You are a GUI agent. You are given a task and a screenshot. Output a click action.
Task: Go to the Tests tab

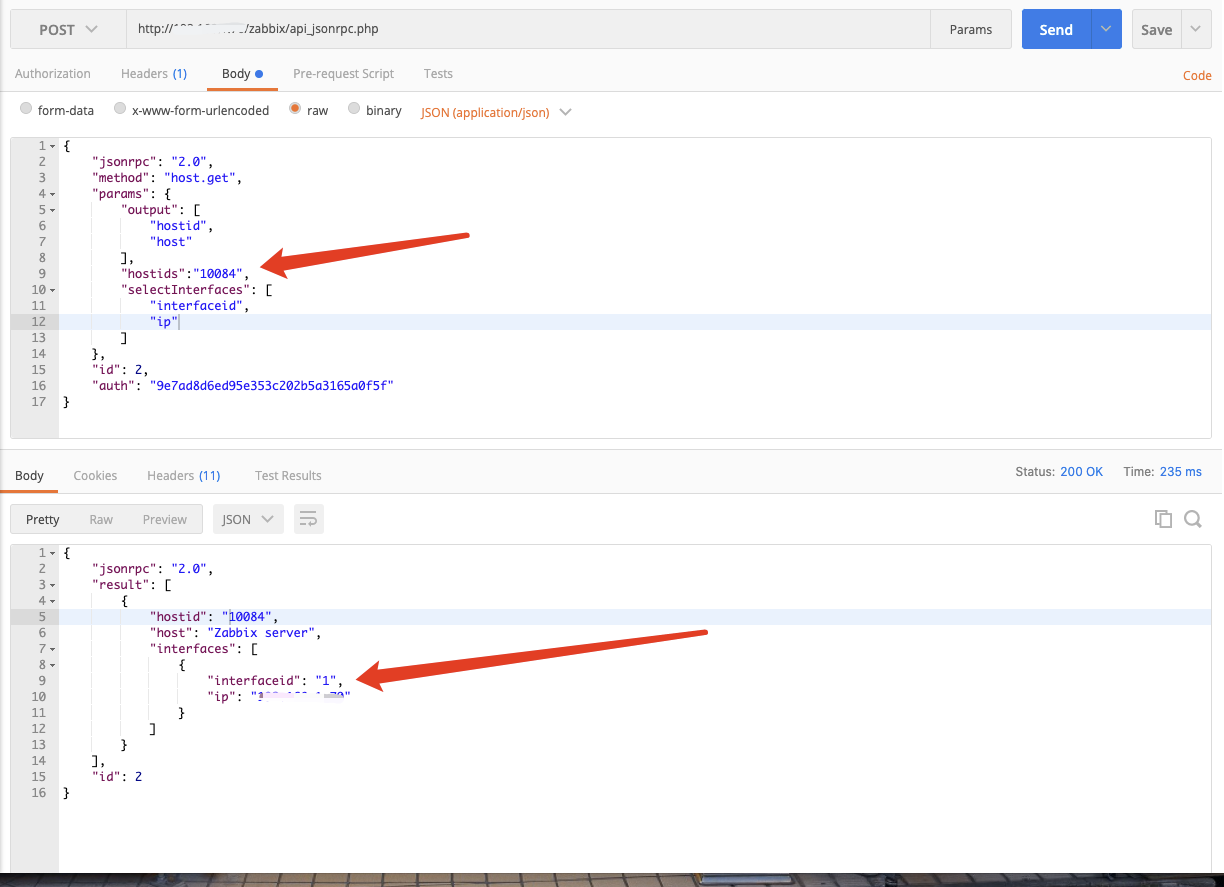[x=438, y=74]
